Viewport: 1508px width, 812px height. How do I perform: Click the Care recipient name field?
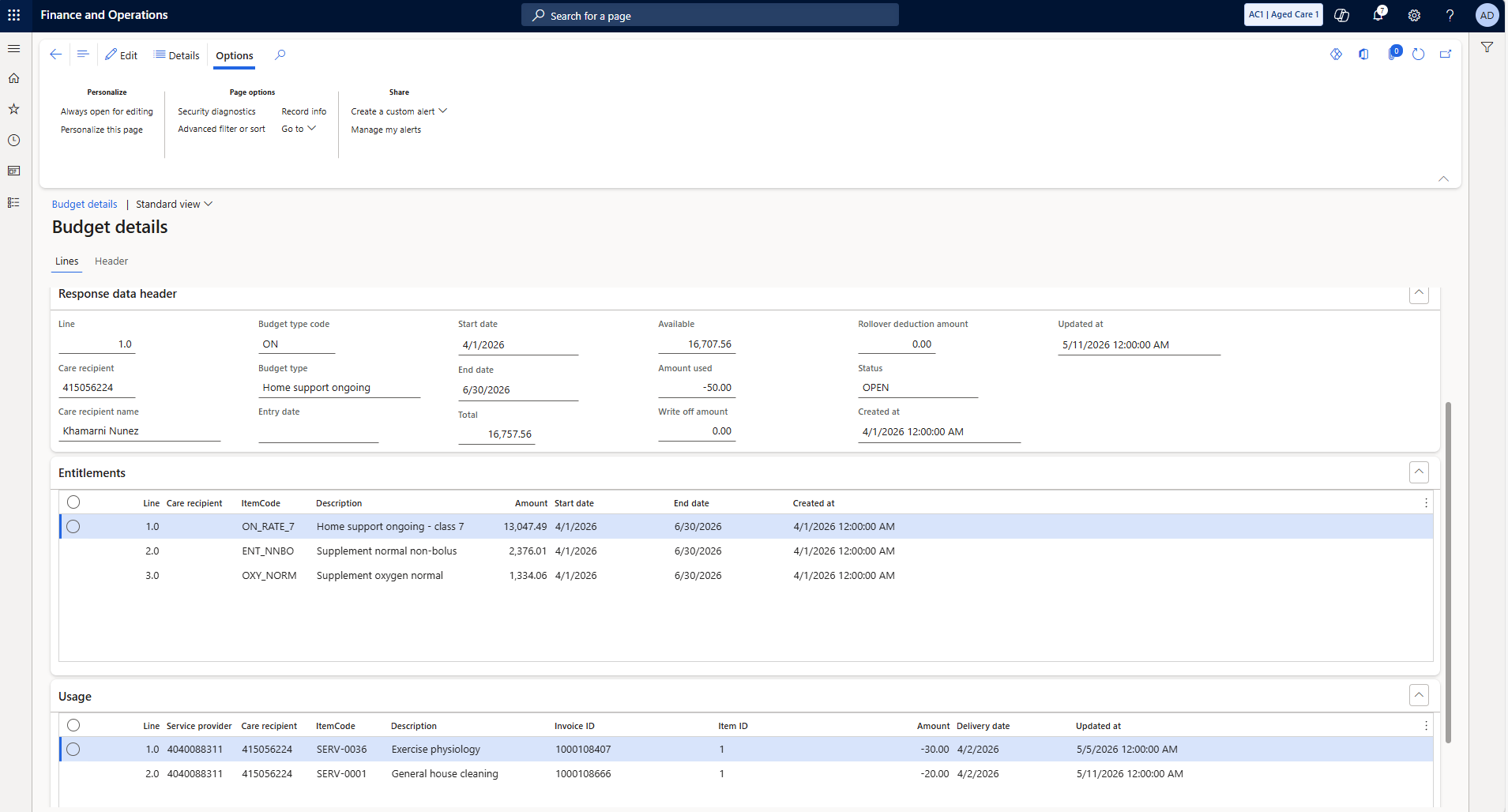[x=140, y=431]
